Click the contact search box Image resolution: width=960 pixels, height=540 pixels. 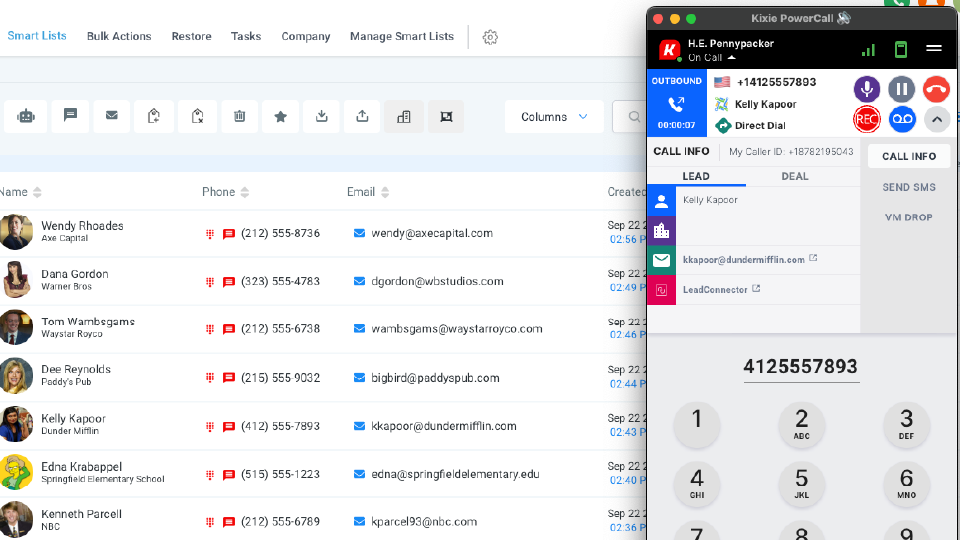pyautogui.click(x=629, y=116)
